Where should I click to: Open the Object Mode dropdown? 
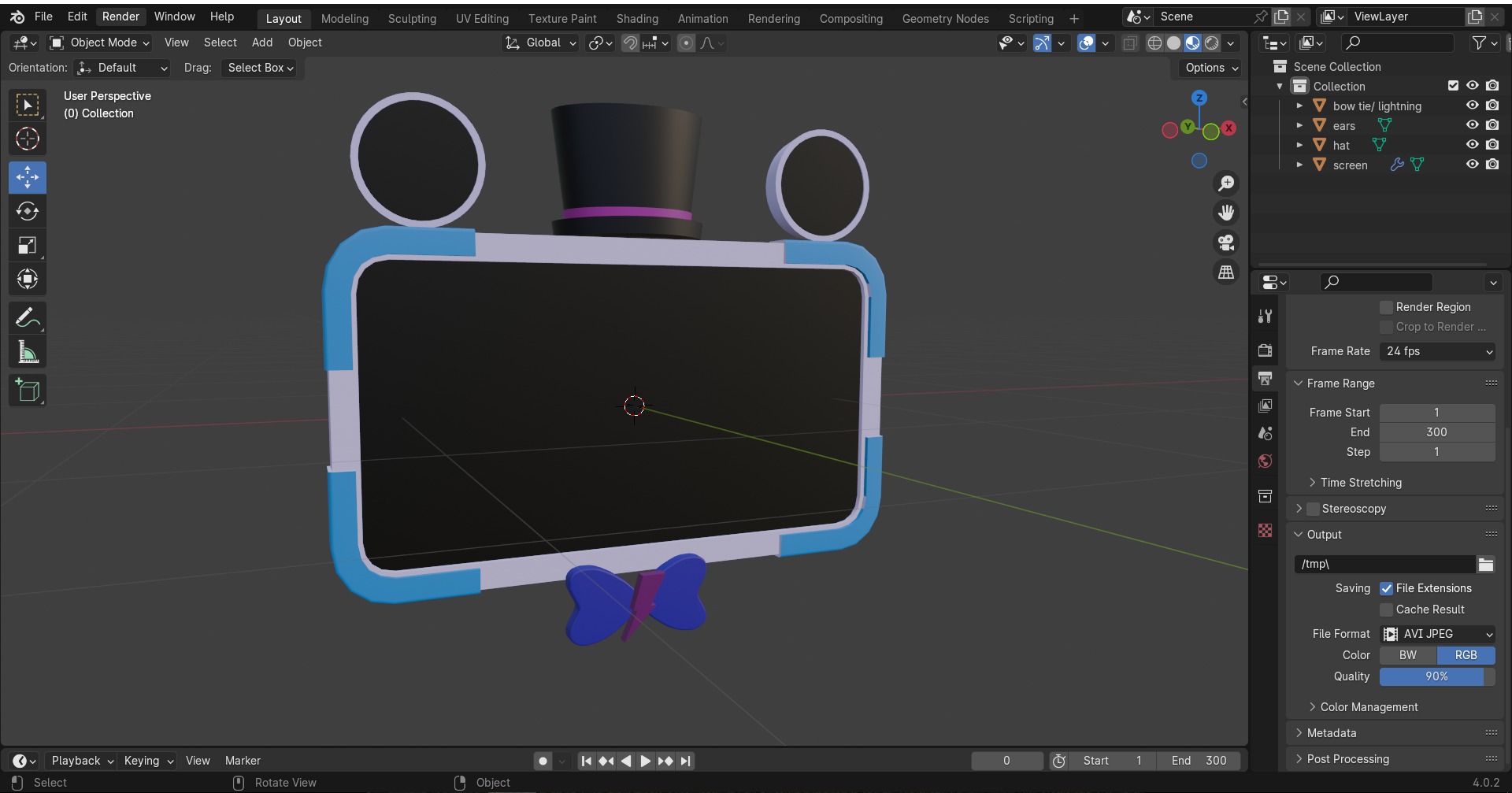tap(99, 43)
